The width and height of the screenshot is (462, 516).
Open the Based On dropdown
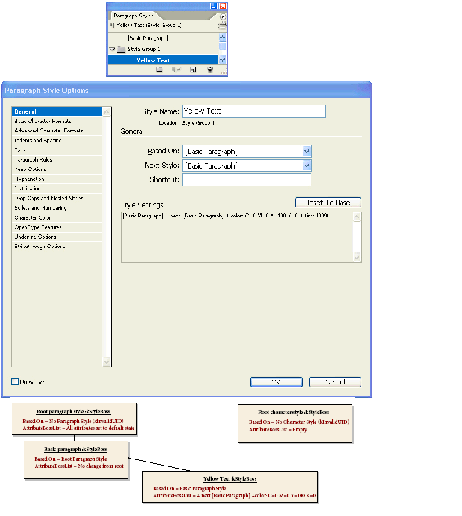[x=247, y=151]
